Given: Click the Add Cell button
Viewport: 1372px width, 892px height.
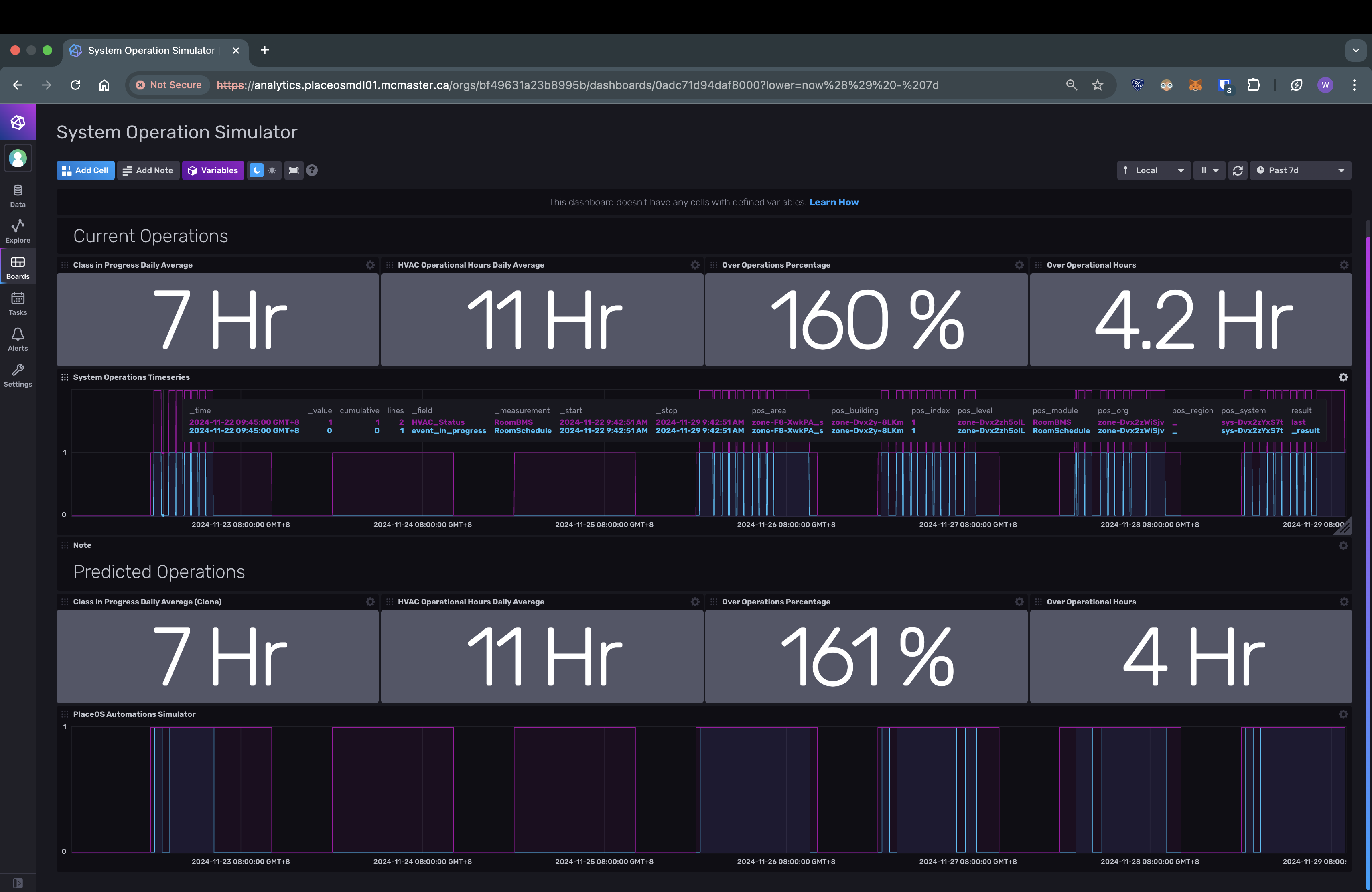Looking at the screenshot, I should [x=85, y=170].
